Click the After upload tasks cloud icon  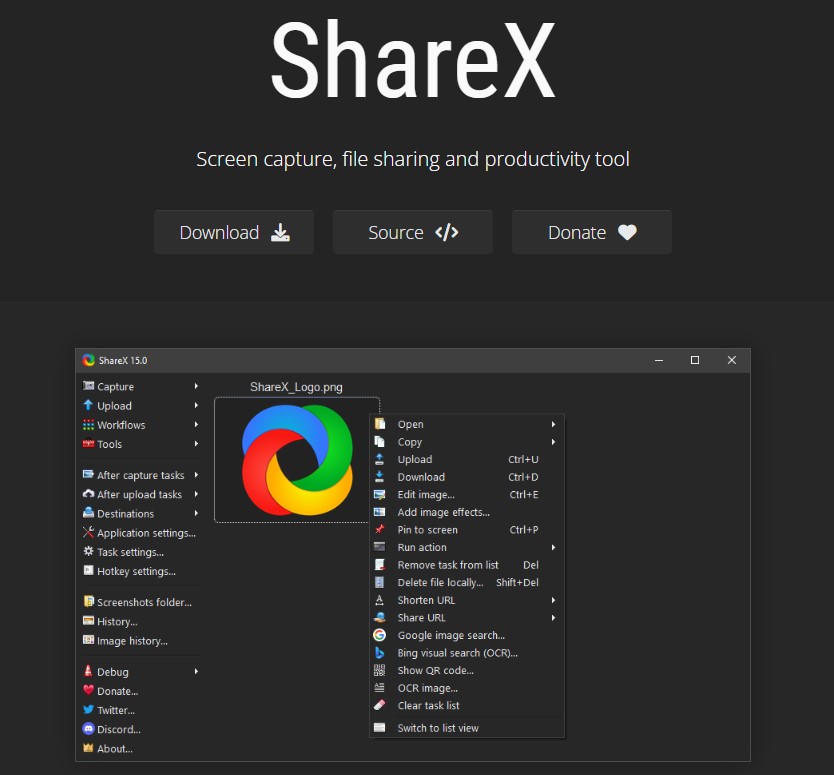[88, 494]
